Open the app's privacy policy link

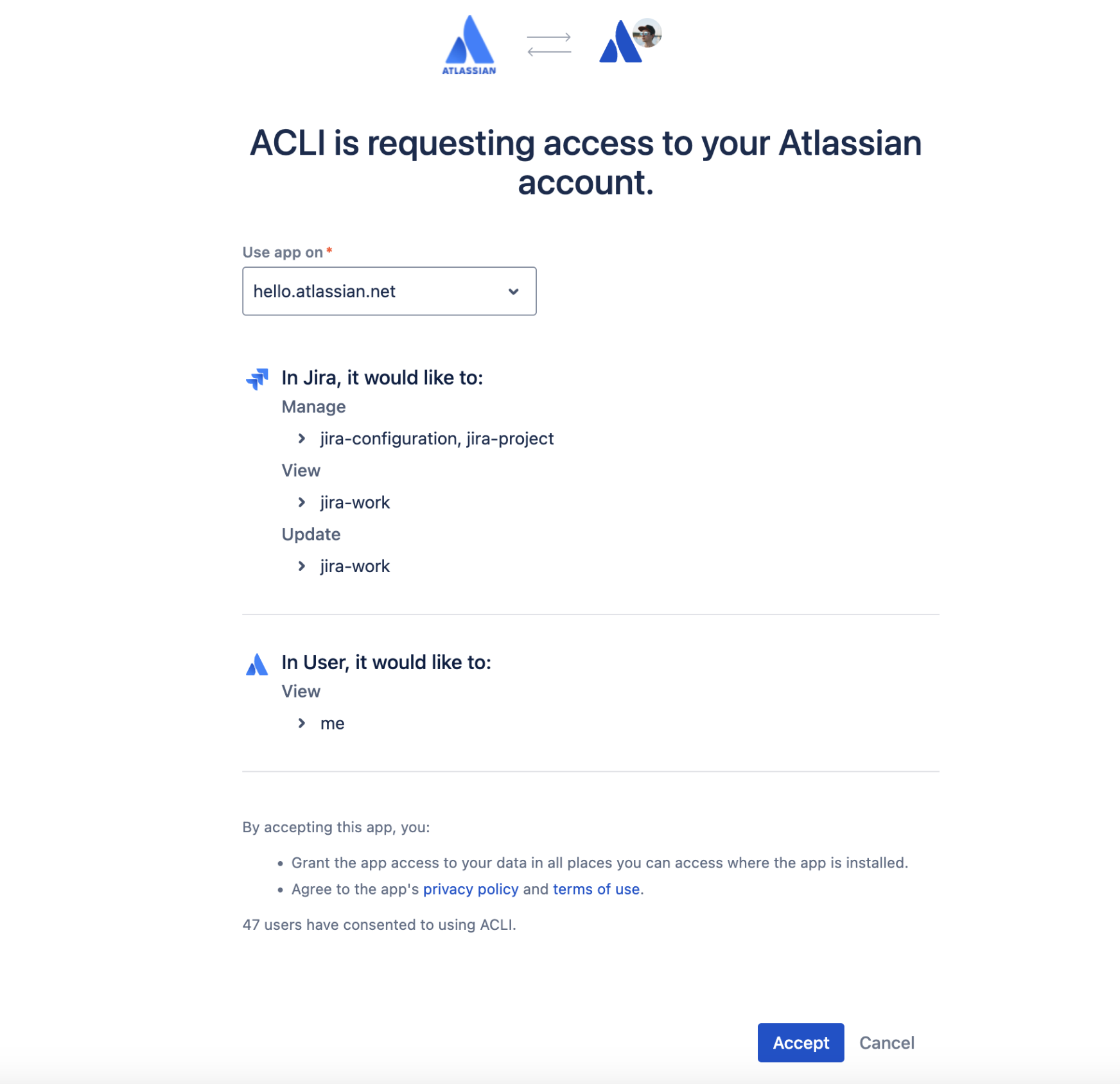(x=471, y=889)
